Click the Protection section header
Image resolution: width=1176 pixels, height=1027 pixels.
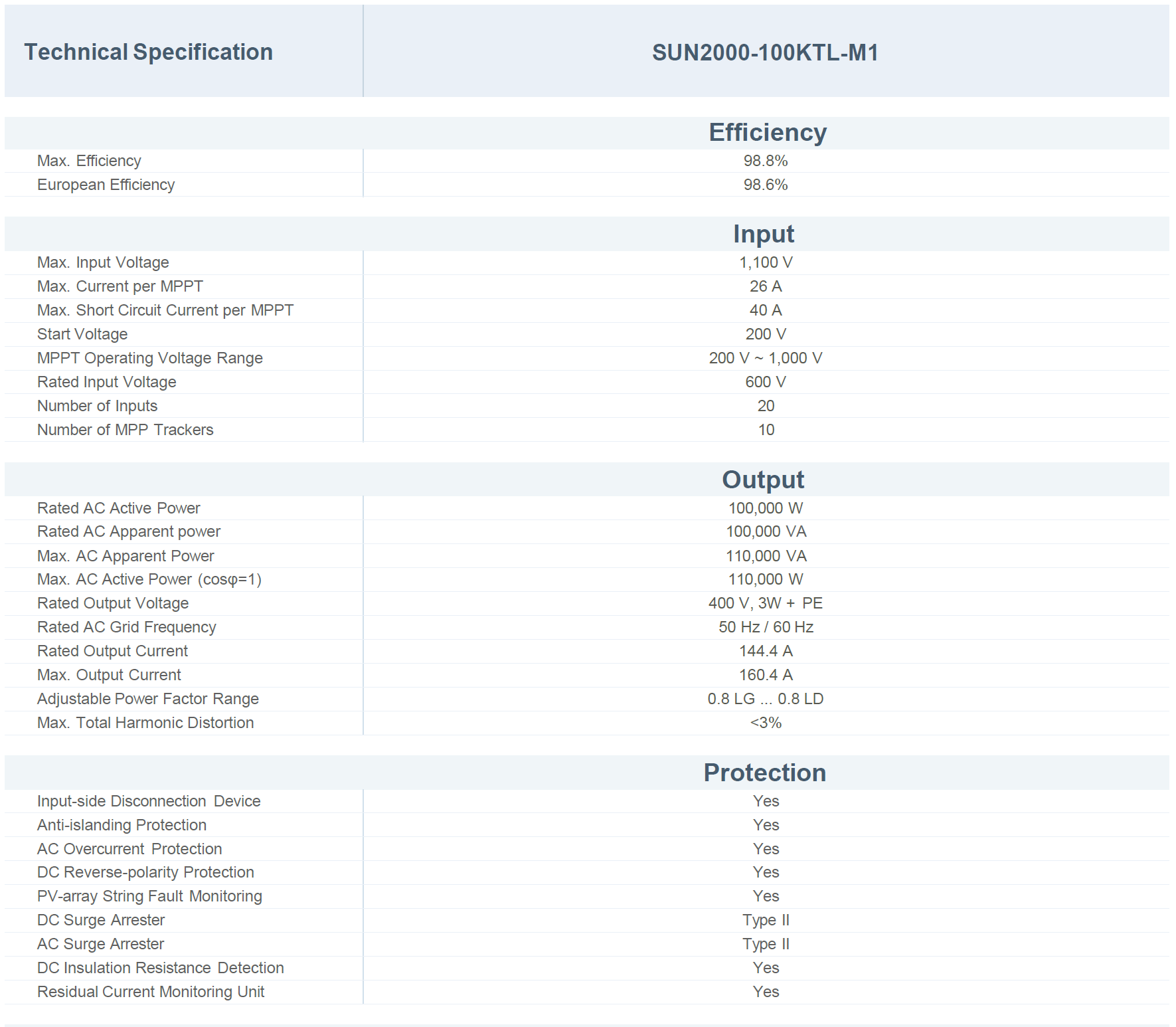tap(765, 773)
